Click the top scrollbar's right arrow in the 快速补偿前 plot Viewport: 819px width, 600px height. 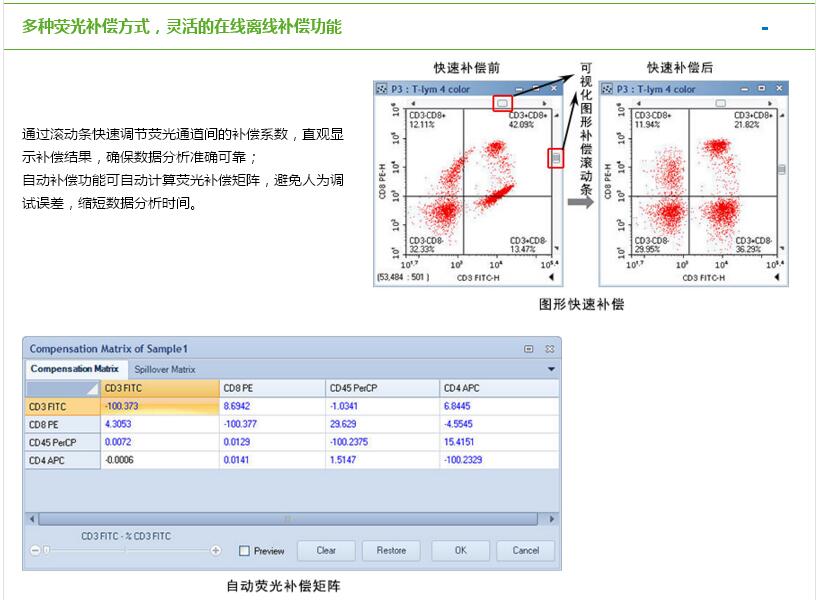(544, 103)
